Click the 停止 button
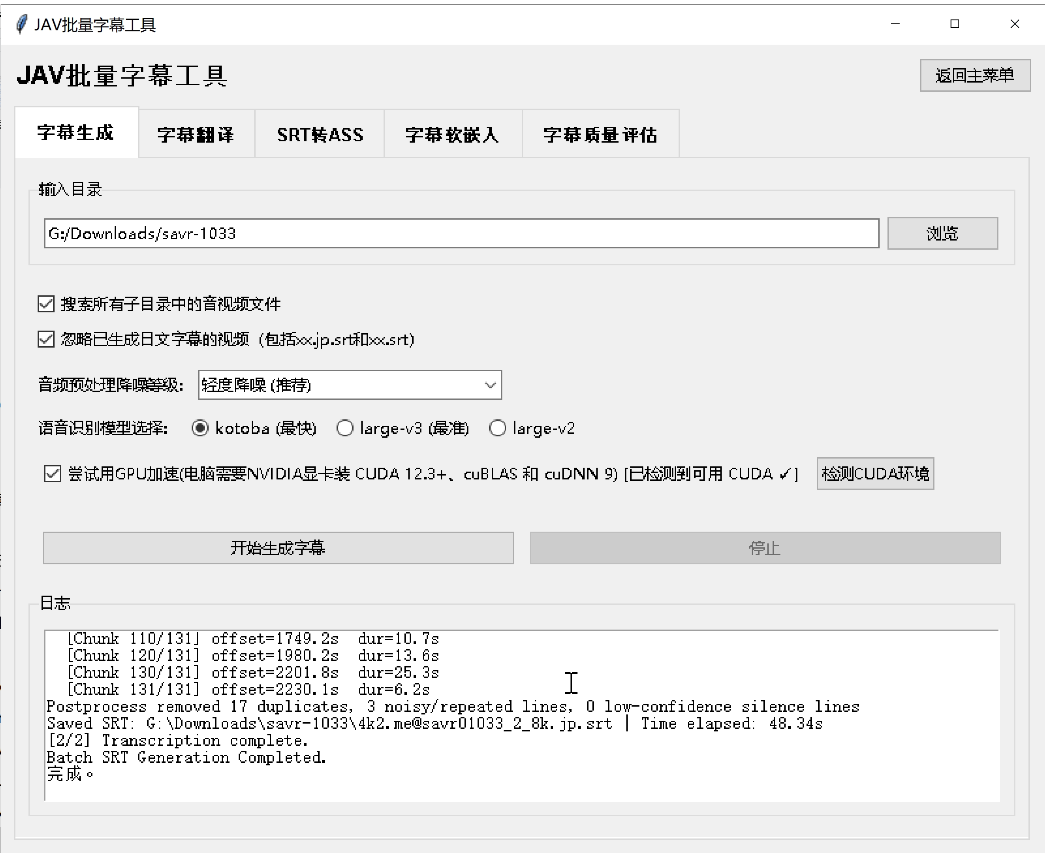 pyautogui.click(x=765, y=548)
